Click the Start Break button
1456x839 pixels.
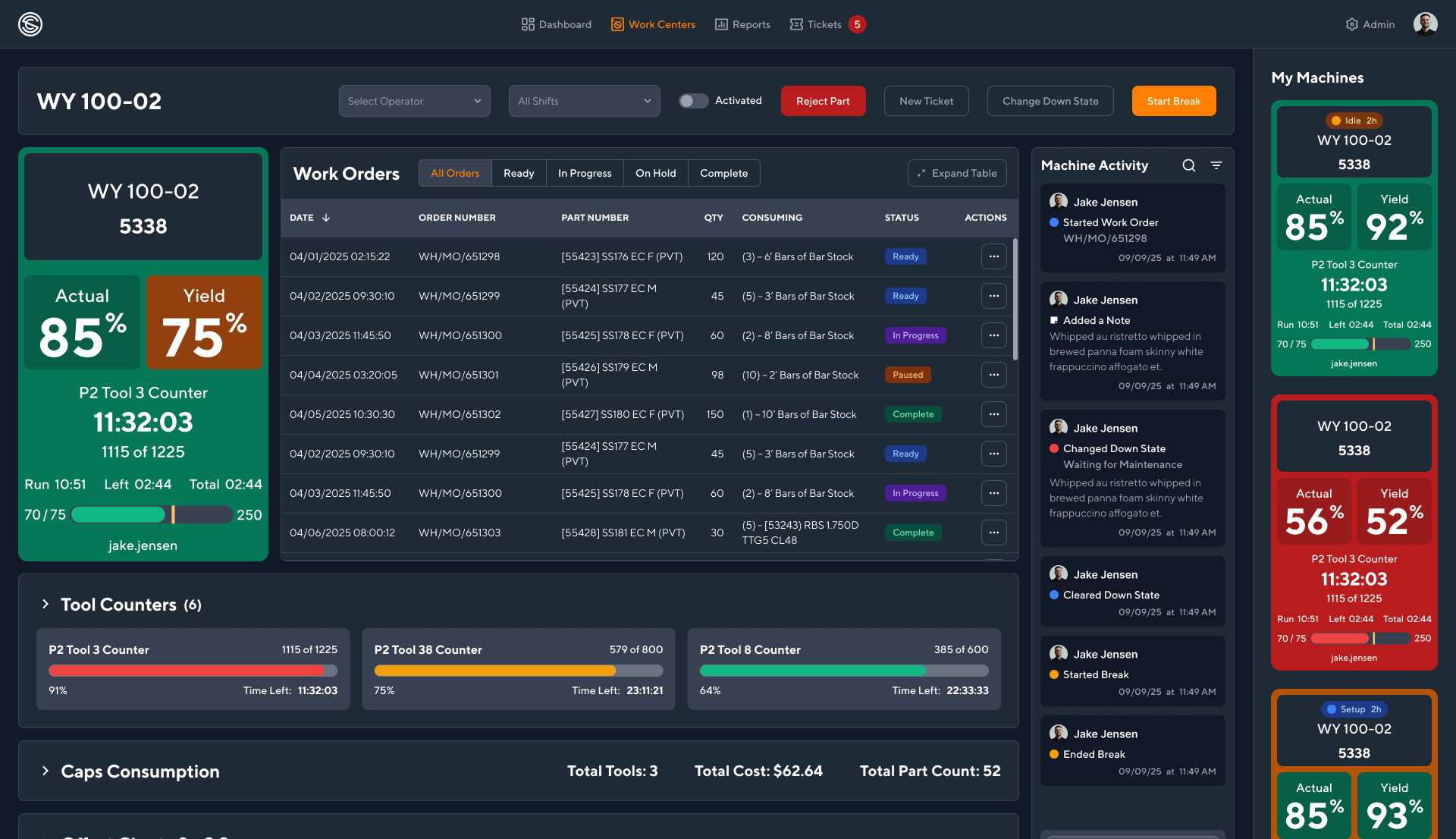click(1173, 101)
